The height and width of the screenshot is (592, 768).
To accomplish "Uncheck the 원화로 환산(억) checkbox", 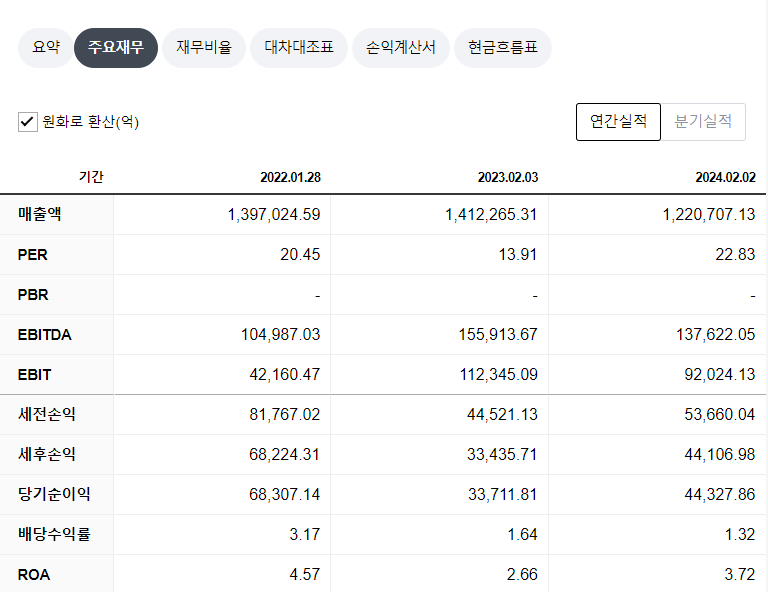I will coord(27,121).
